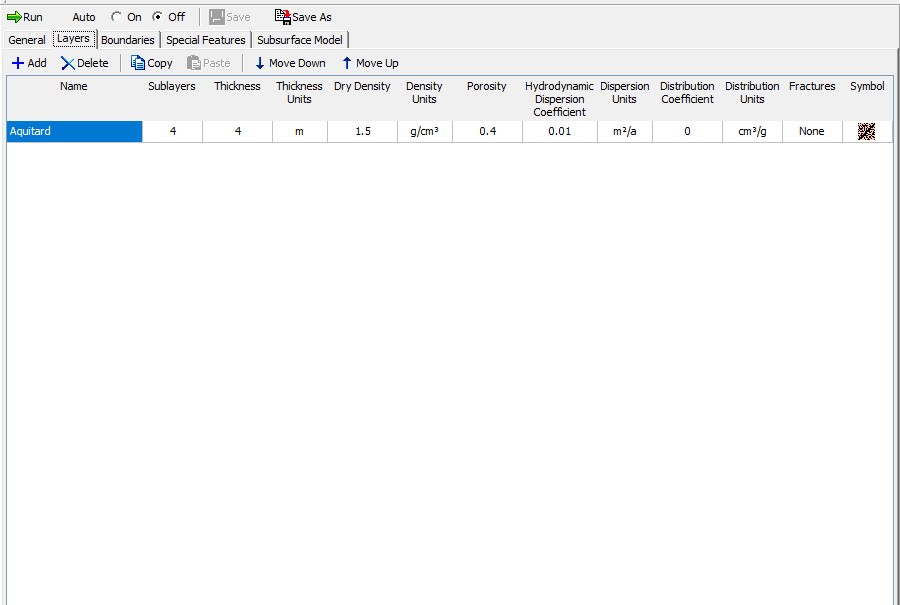Delete the selected layer using X icon
900x605 pixels.
pyautogui.click(x=68, y=63)
